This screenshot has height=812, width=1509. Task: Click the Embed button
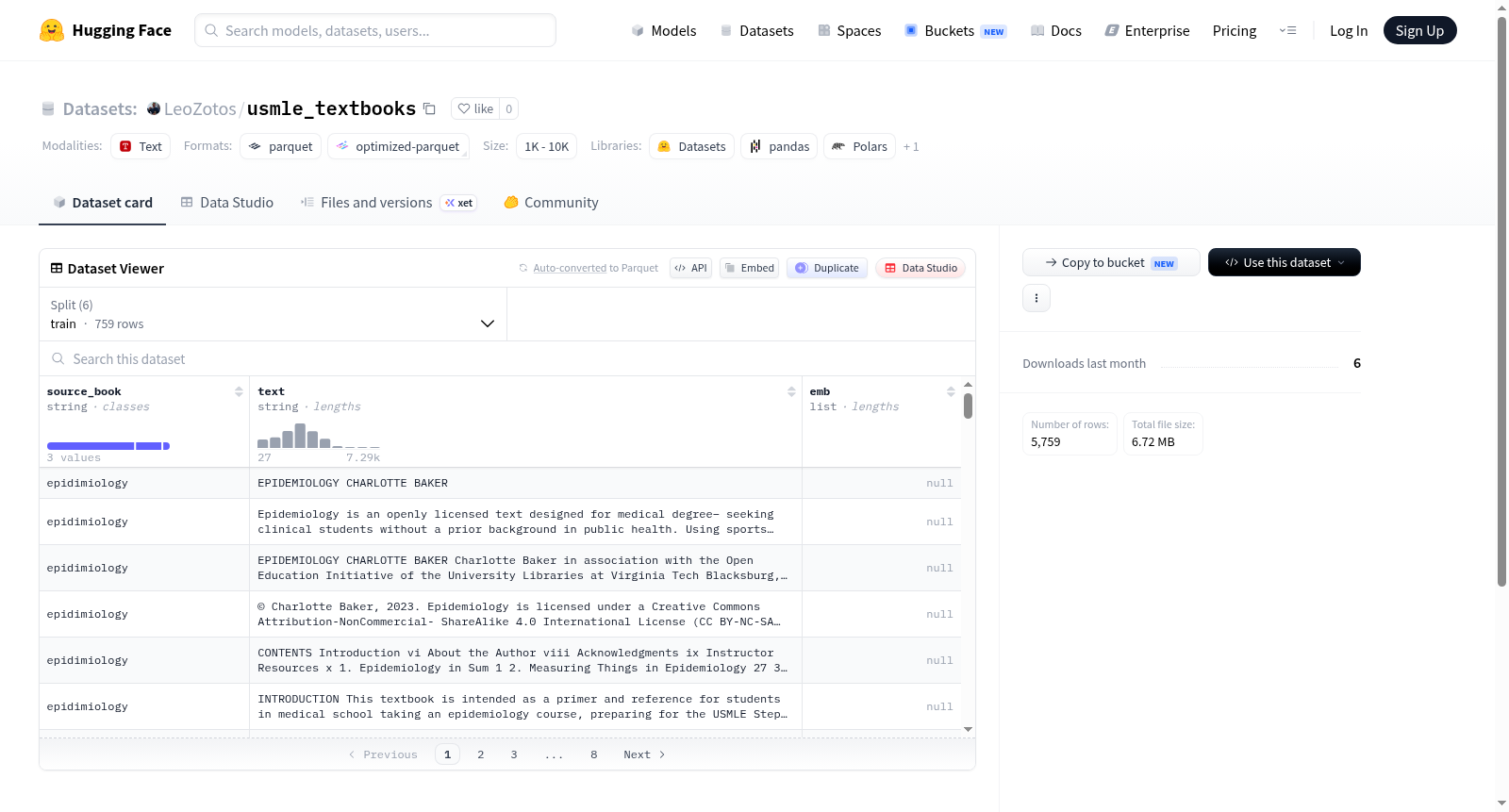749,268
